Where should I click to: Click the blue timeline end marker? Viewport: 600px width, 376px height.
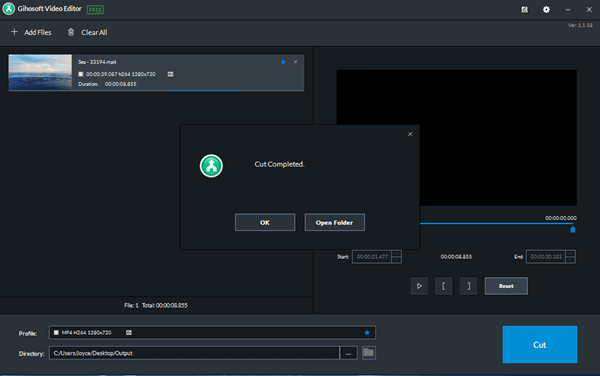[573, 230]
